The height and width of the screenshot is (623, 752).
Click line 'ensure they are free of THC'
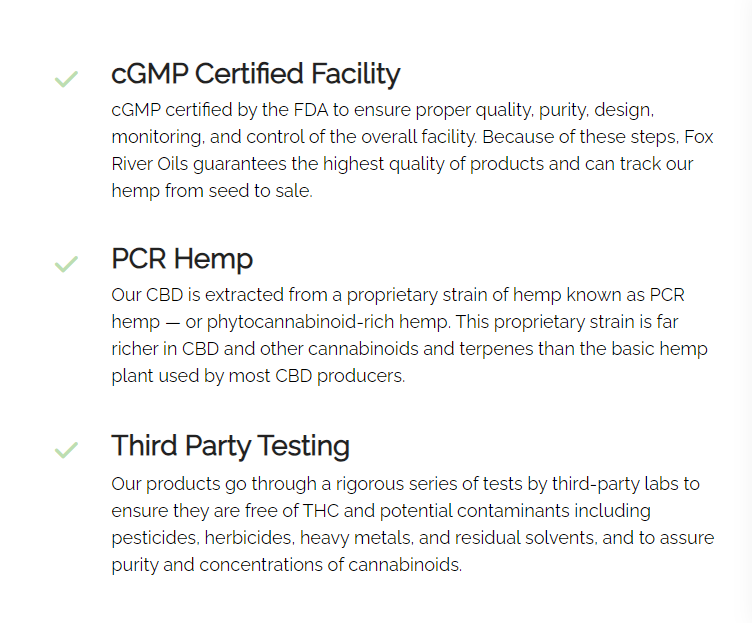(381, 511)
